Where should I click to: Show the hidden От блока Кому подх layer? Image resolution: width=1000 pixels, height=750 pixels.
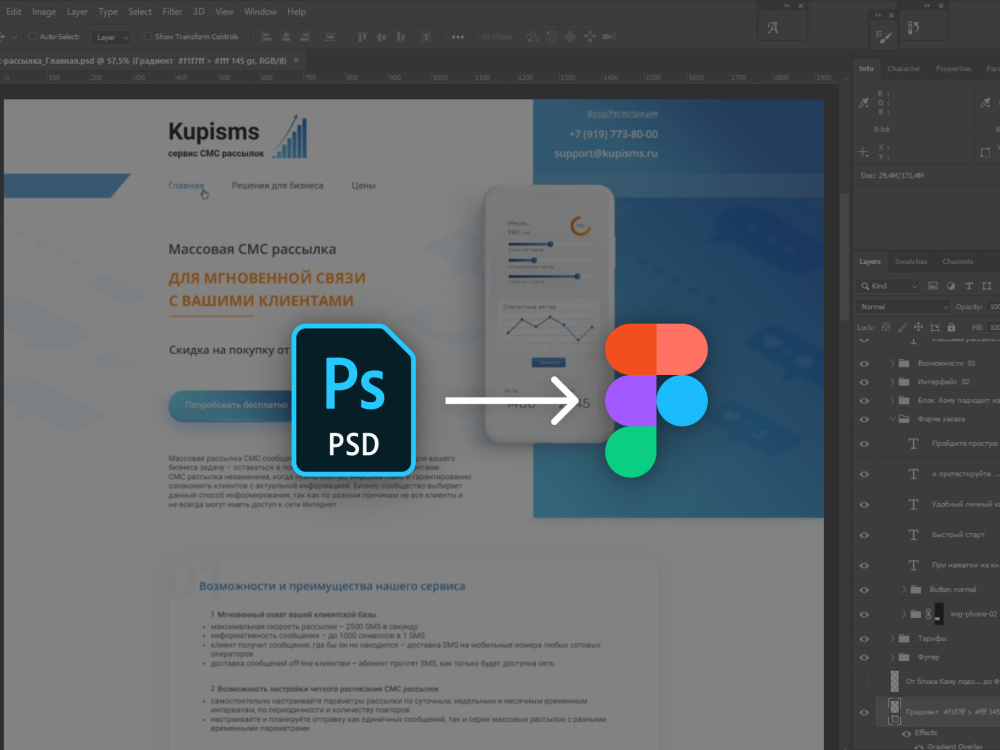click(x=864, y=681)
